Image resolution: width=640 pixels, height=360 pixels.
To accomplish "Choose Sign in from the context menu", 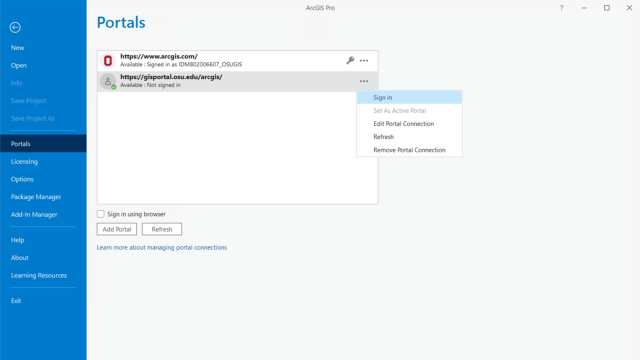I will click(409, 98).
